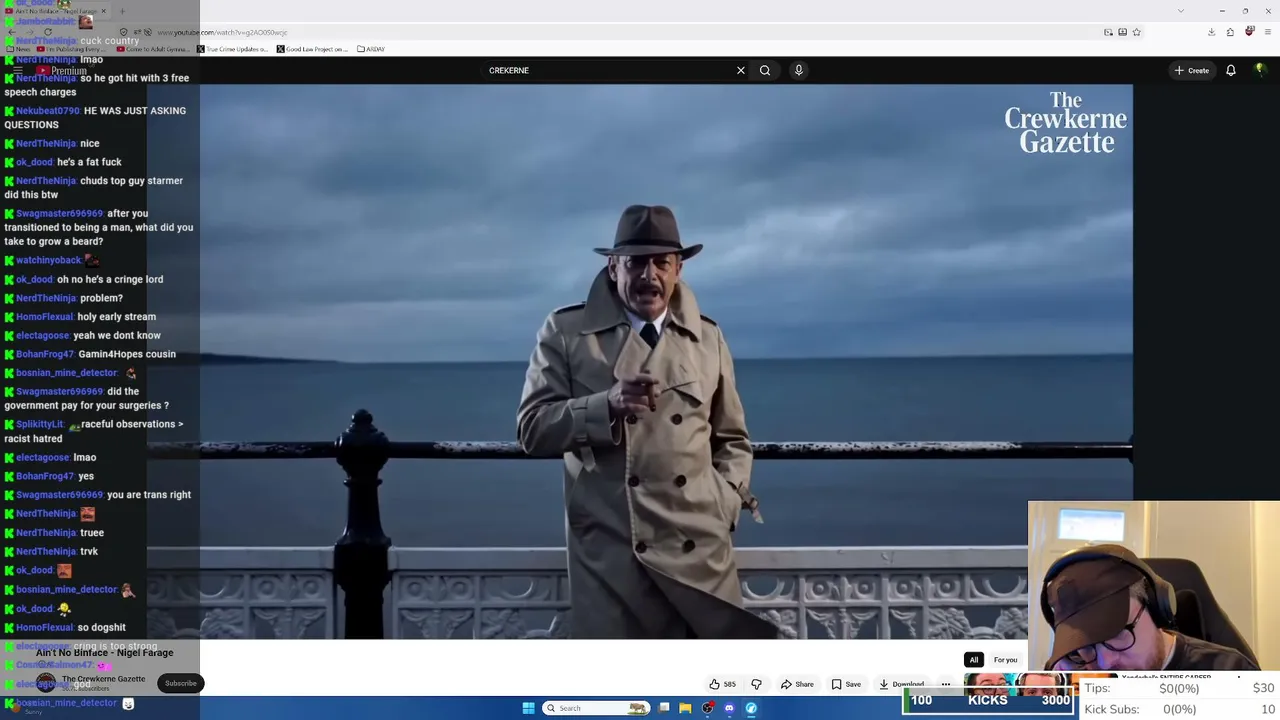
Task: Open browser downloads arrow
Action: click(1211, 32)
